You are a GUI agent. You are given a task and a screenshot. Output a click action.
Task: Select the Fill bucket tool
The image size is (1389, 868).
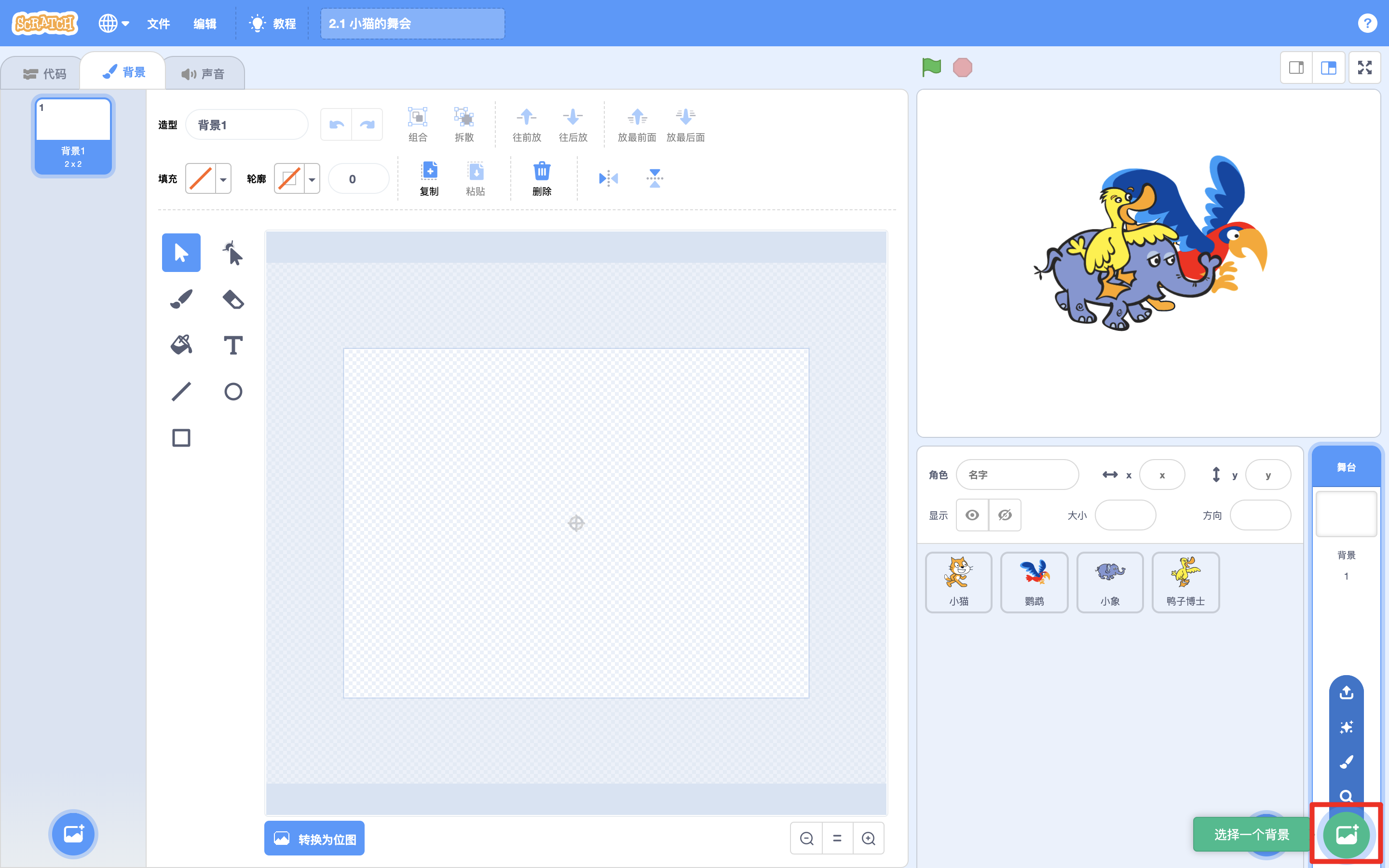coord(181,345)
